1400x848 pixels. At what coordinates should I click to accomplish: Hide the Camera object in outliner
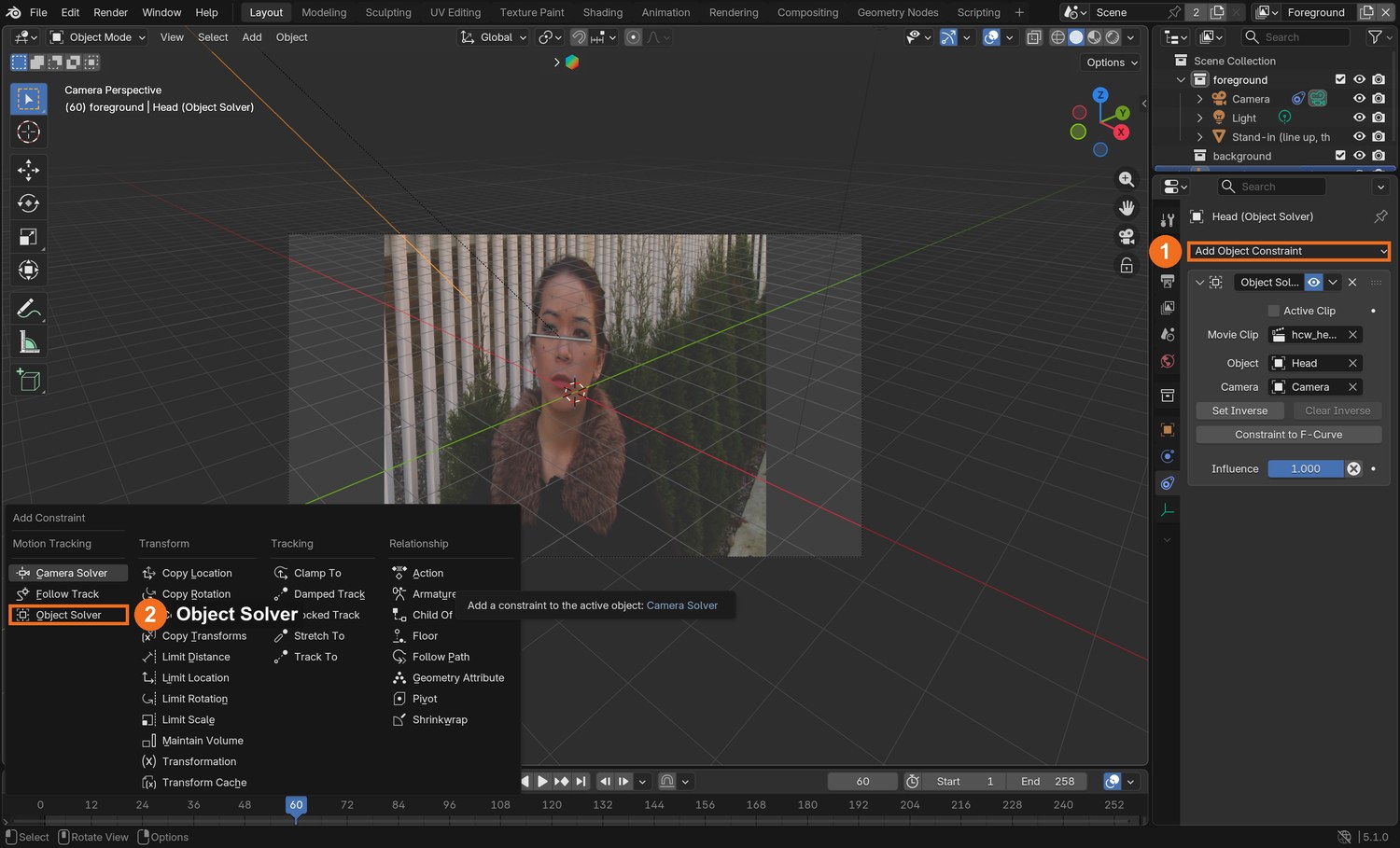point(1359,99)
